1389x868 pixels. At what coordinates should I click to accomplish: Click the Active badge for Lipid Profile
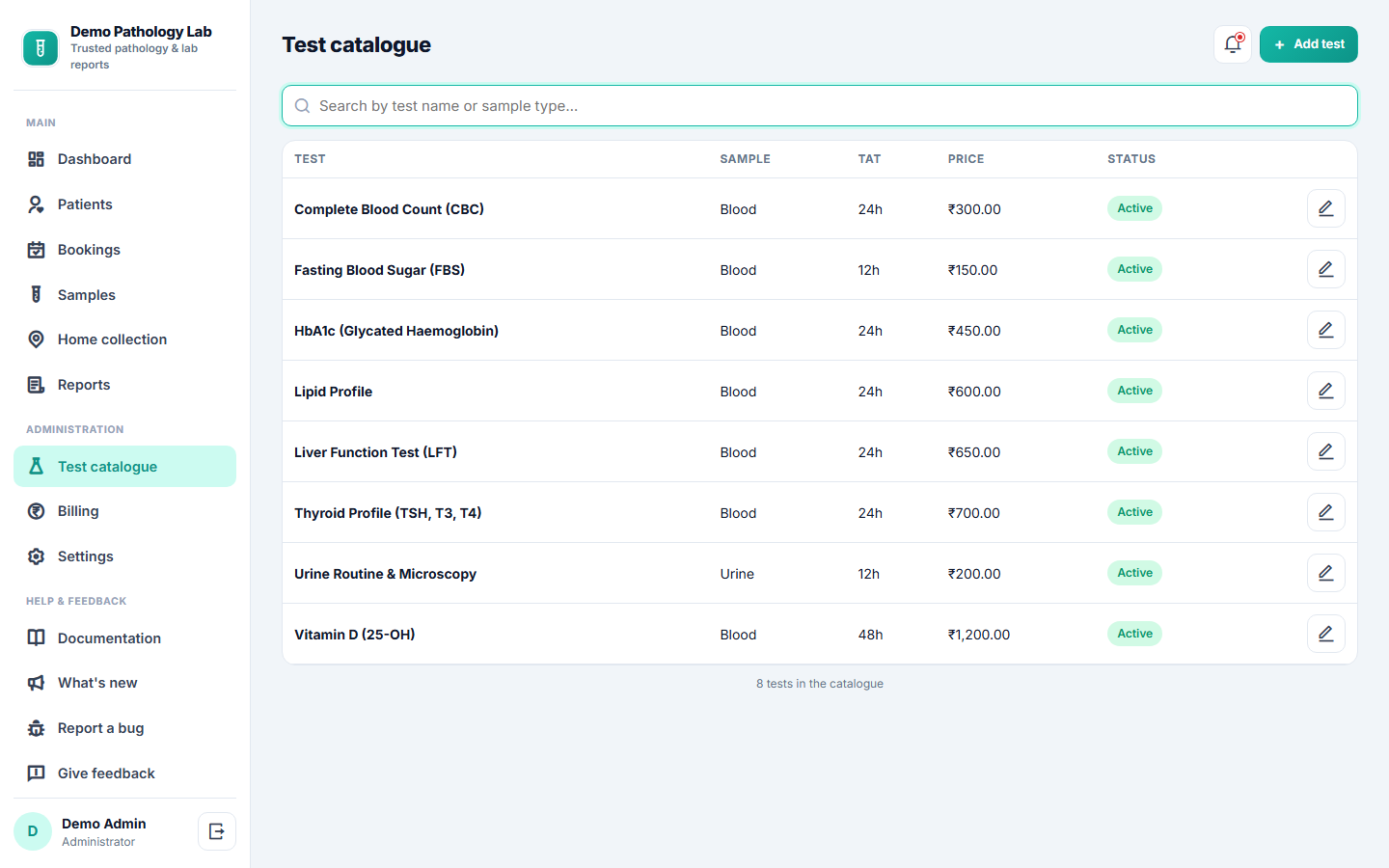1134,391
